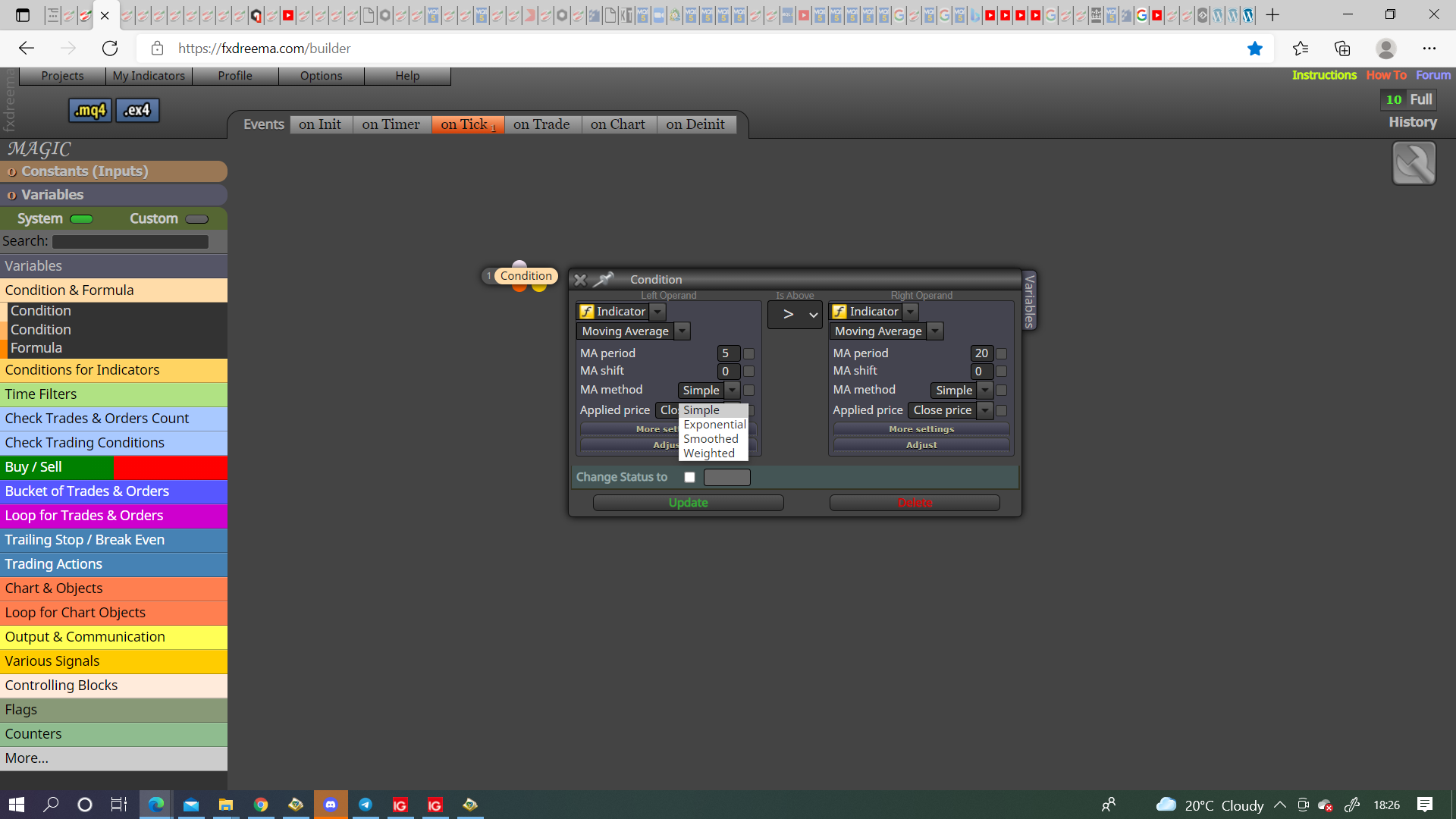Screen dimensions: 1456x819
Task: Click the green Update button
Action: [x=689, y=503]
